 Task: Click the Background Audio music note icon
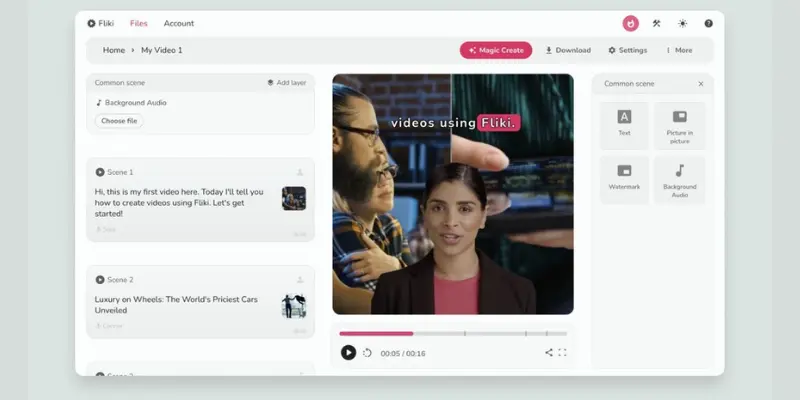pyautogui.click(x=99, y=103)
